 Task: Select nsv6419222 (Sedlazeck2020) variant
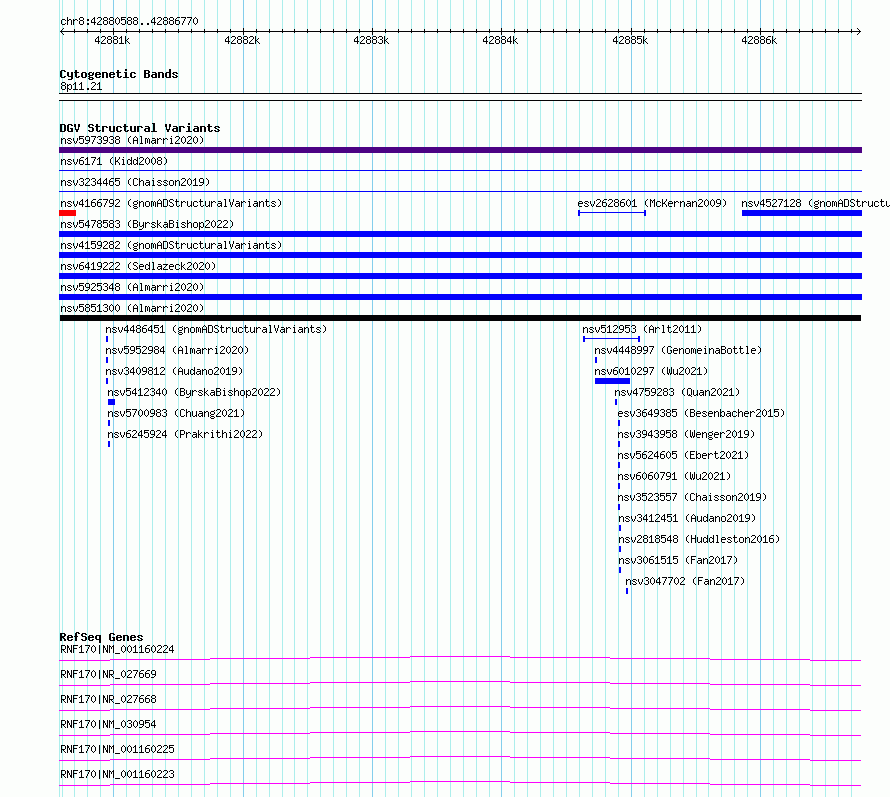point(138,266)
